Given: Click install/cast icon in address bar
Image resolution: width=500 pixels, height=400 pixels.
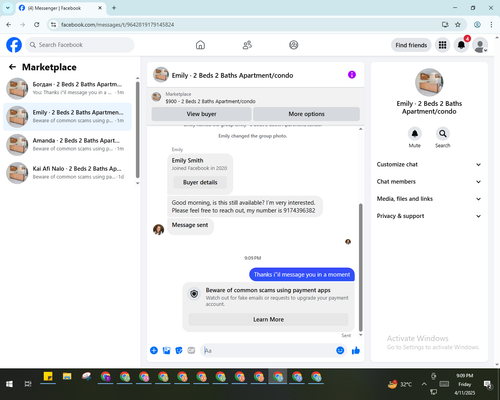Looking at the screenshot, I should click(x=445, y=25).
